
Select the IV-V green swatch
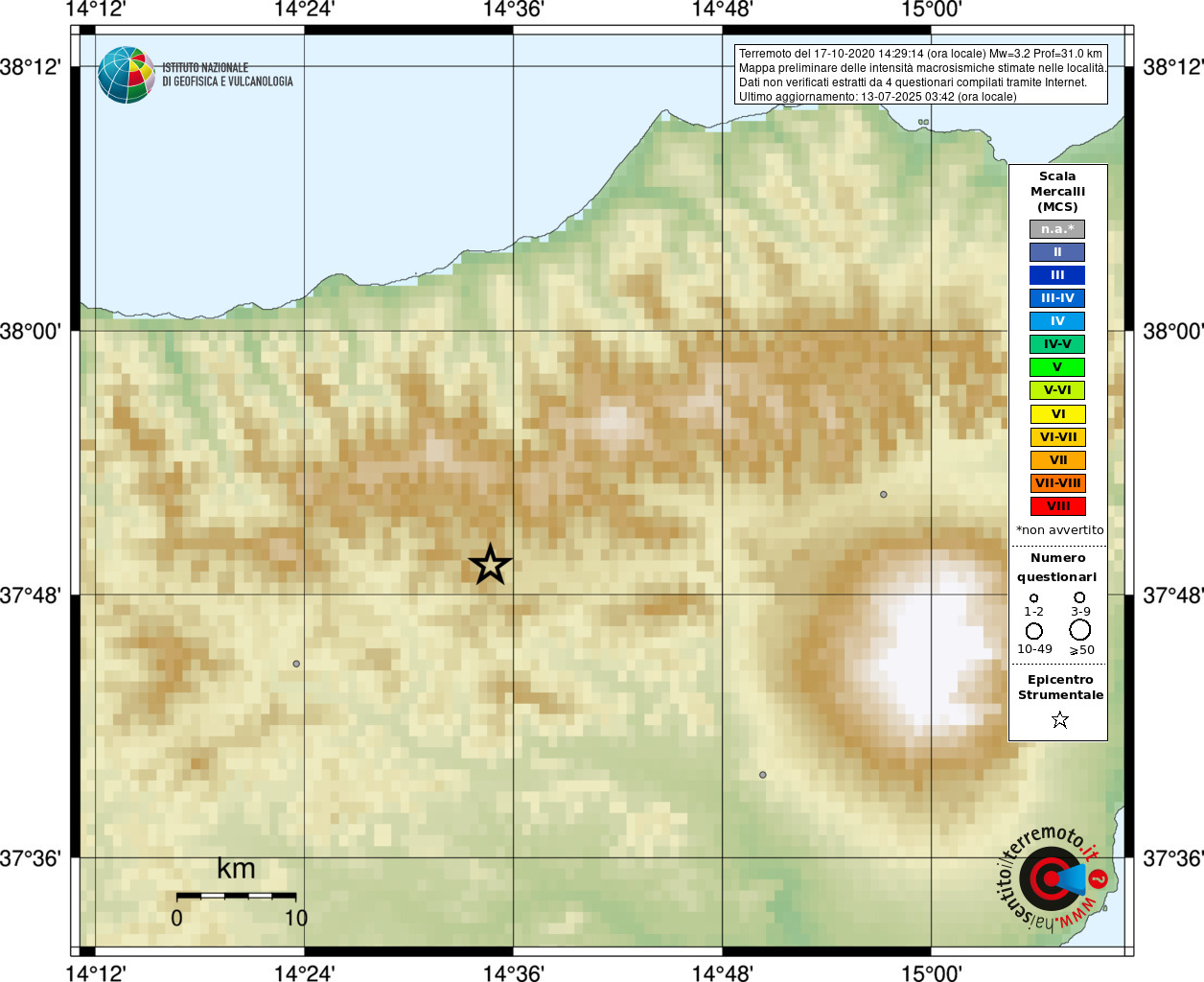click(1057, 344)
